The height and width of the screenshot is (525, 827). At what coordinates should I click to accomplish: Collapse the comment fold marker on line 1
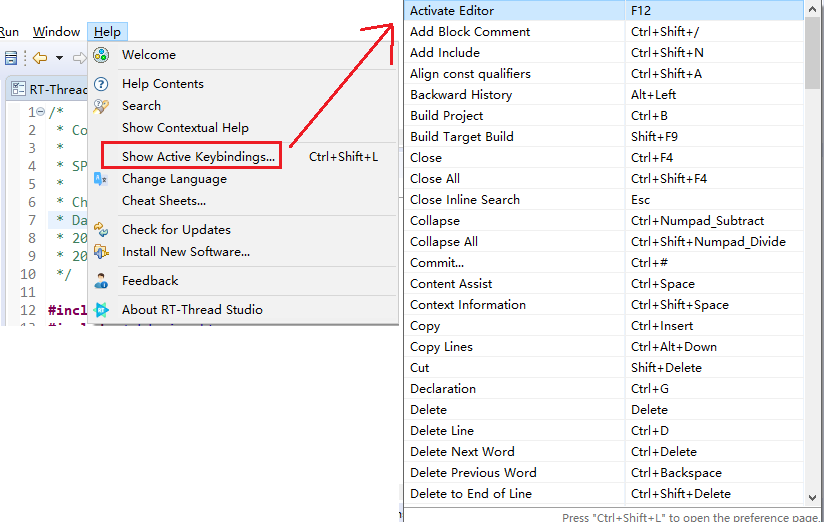(x=41, y=112)
